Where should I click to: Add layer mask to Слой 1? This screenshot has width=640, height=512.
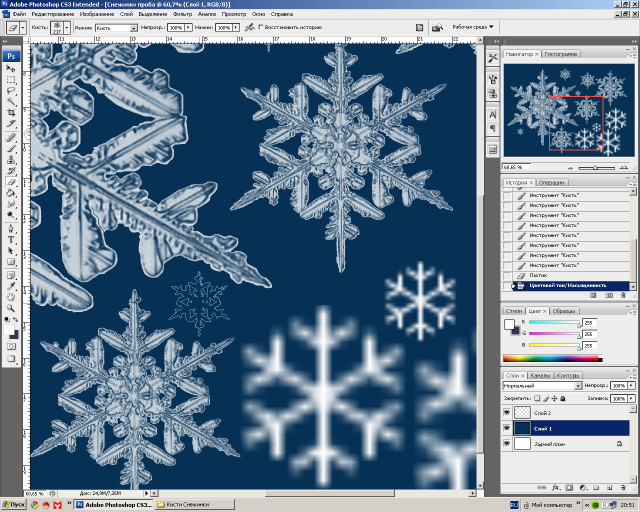tap(569, 488)
